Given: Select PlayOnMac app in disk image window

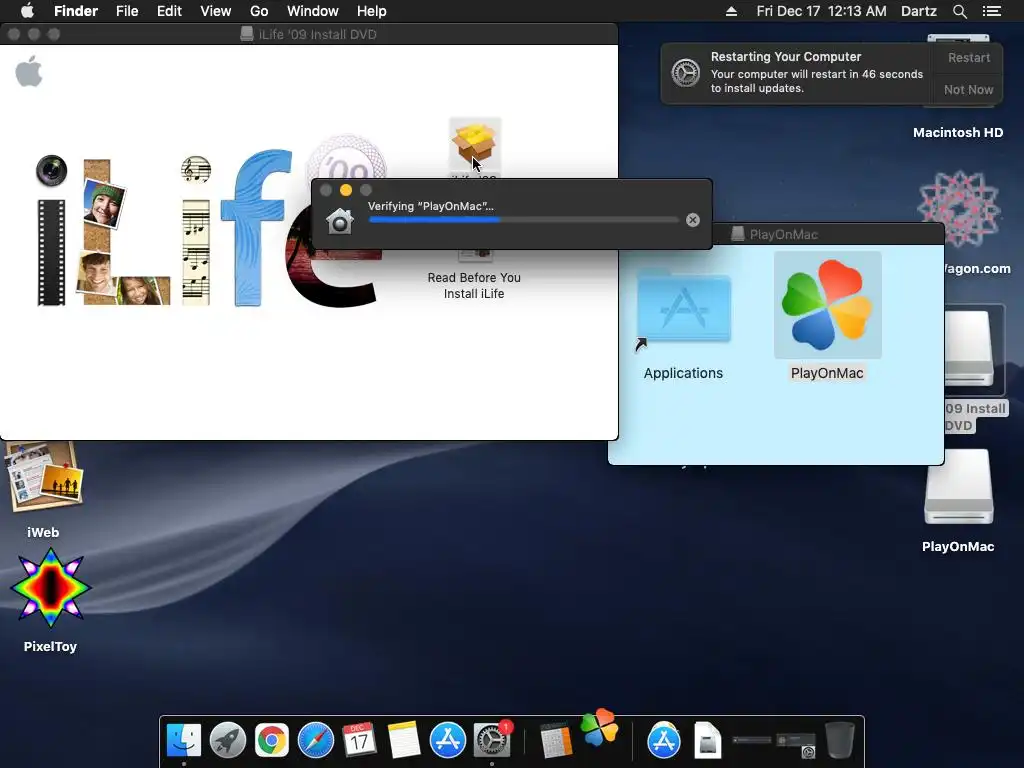Looking at the screenshot, I should coord(827,306).
